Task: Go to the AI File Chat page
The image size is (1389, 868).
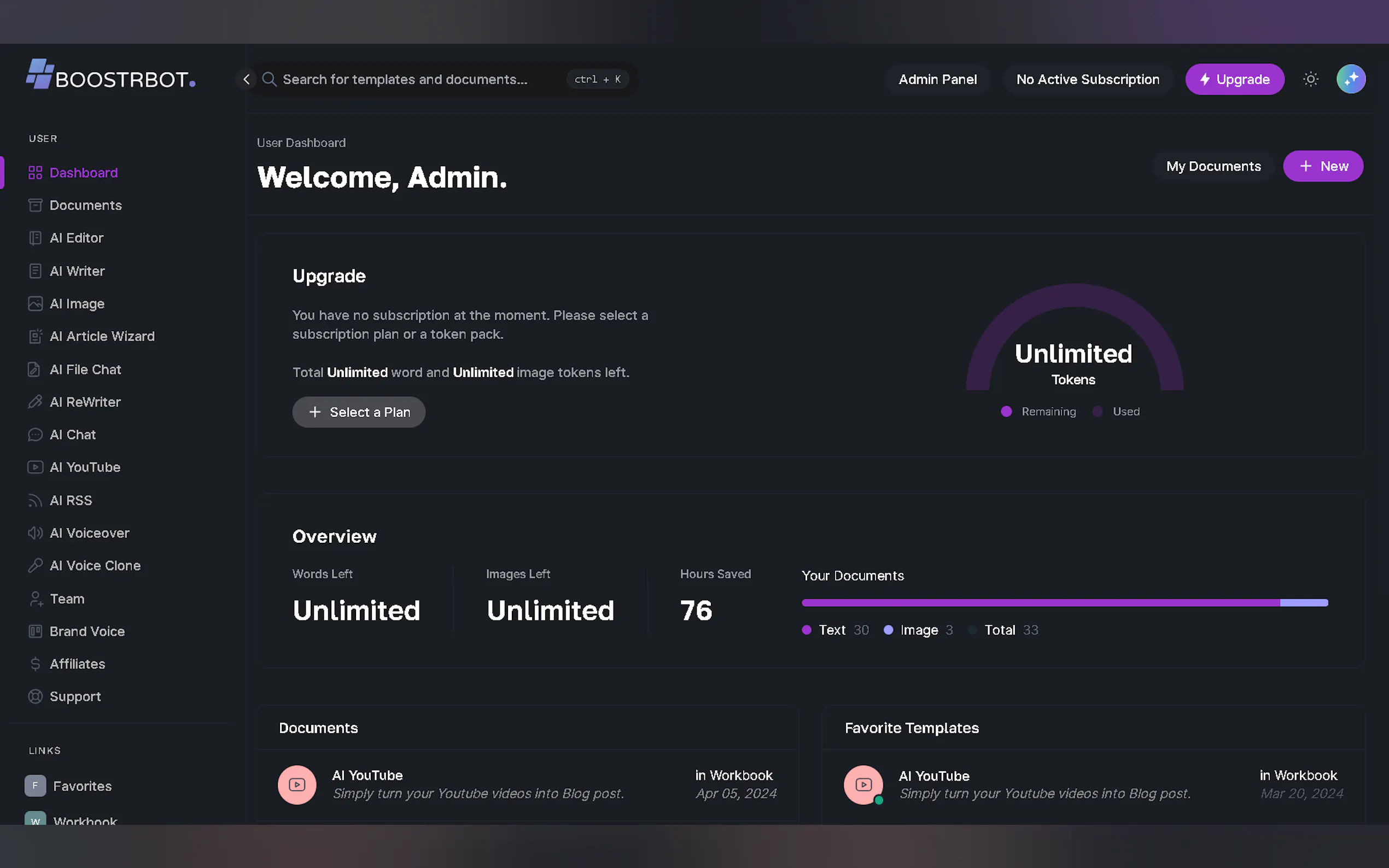Action: (x=85, y=370)
